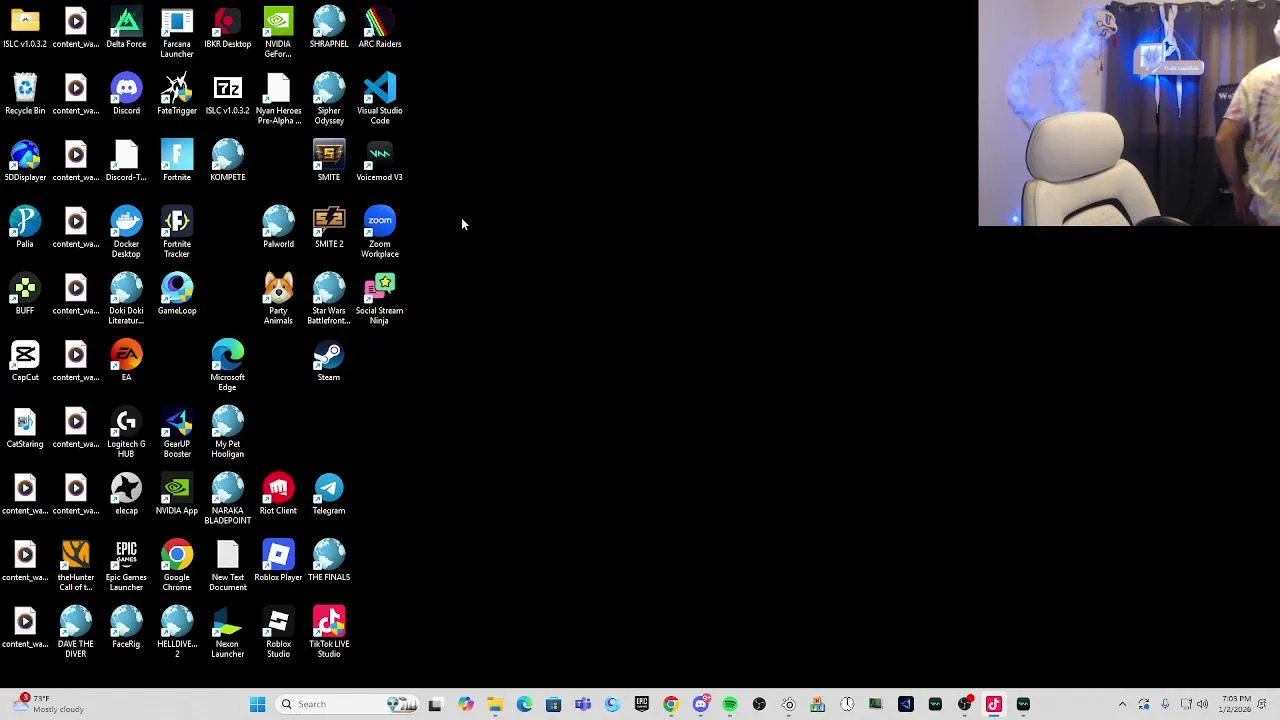Viewport: 1280px width, 720px height.
Task: Select the NARAKA BLADEPOINT icon
Action: pos(227,499)
